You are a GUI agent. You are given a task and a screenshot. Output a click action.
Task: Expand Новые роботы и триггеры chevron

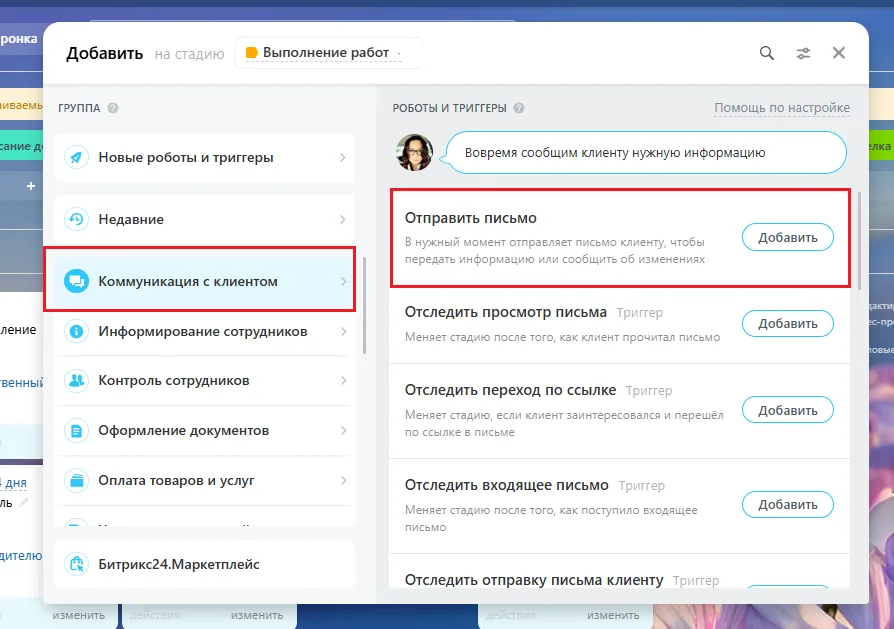coord(343,157)
